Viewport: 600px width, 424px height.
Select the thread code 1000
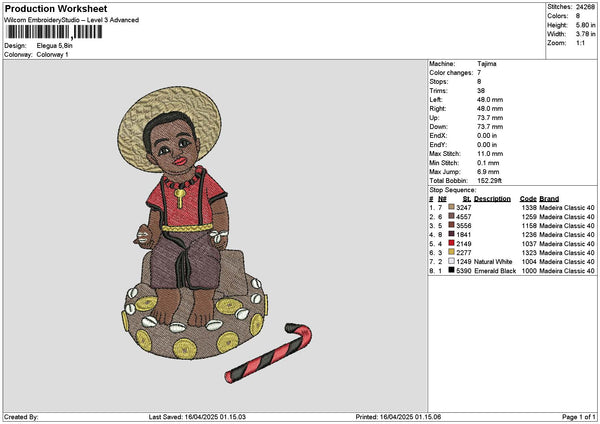(529, 271)
